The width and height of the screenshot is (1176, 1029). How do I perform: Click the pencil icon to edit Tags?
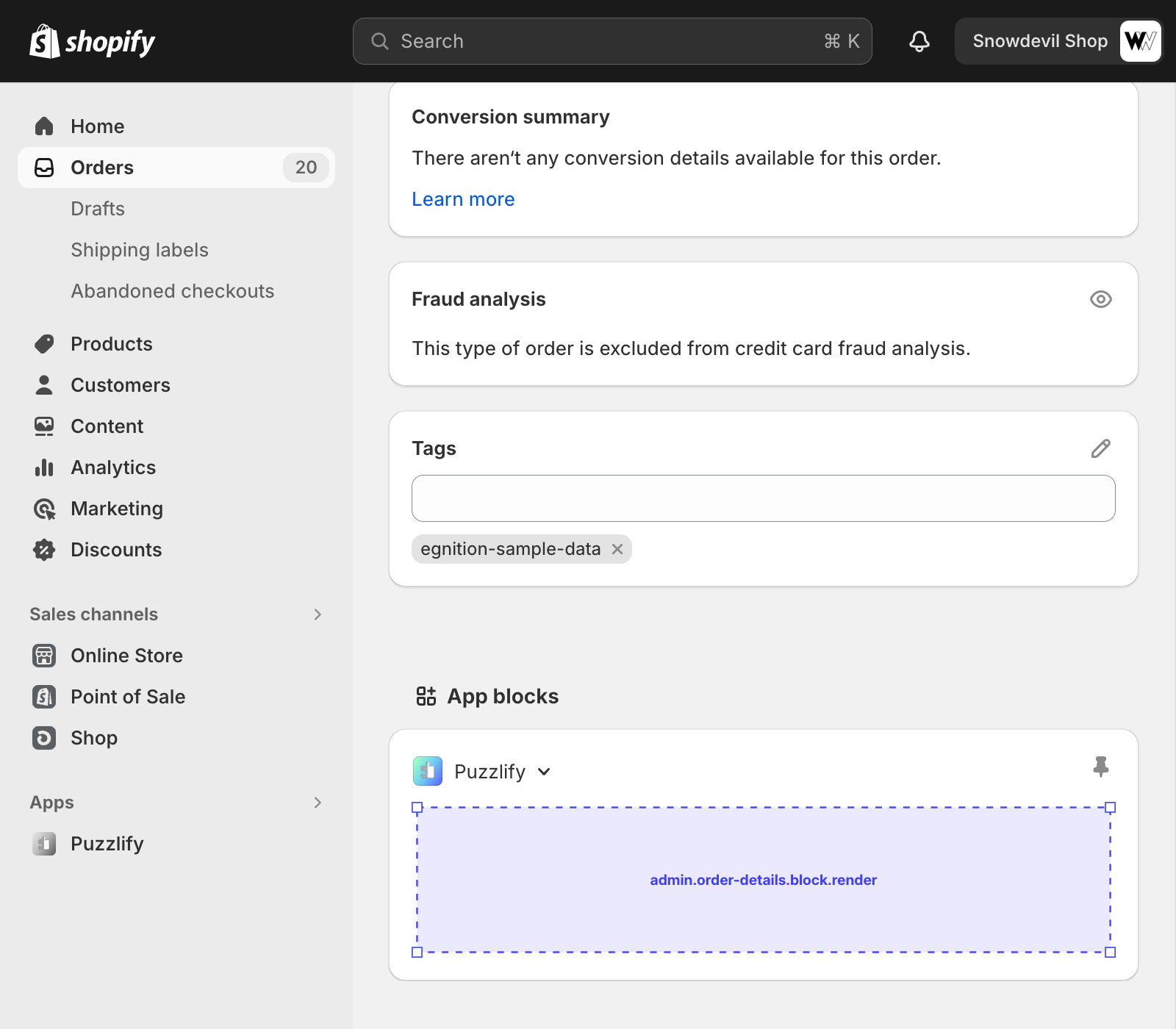point(1100,448)
